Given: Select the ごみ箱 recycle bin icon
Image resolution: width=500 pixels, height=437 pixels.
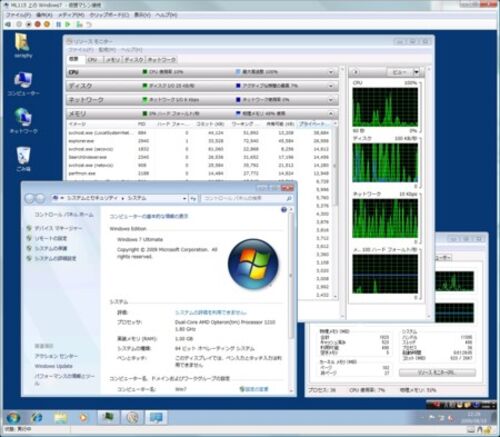Looking at the screenshot, I should 23,159.
